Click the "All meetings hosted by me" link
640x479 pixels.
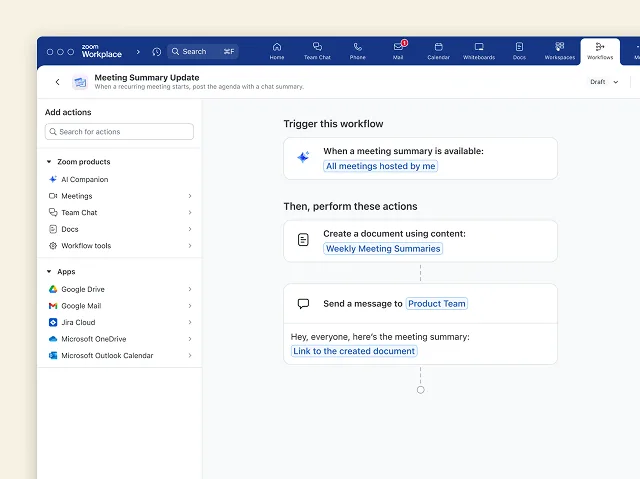point(381,166)
